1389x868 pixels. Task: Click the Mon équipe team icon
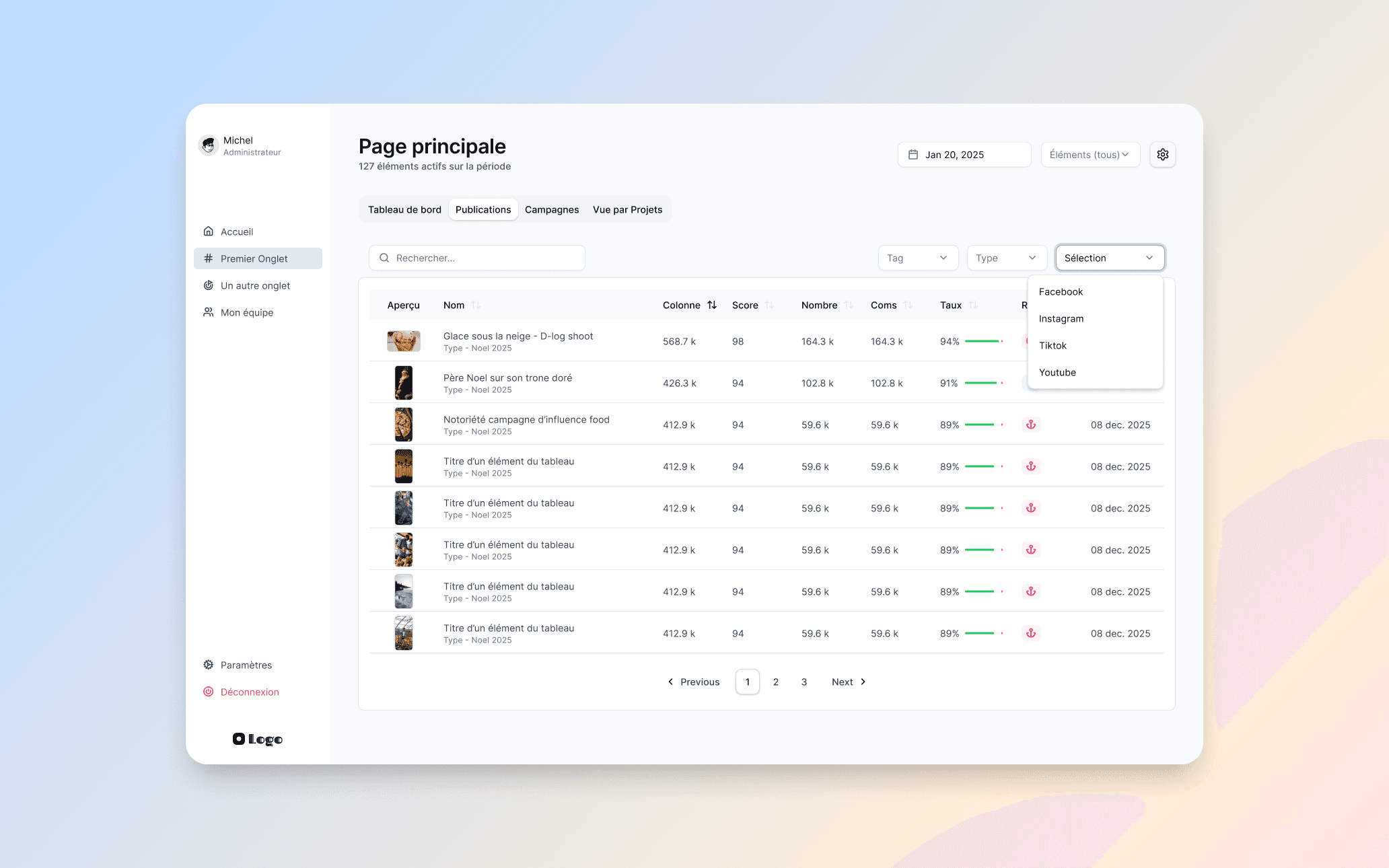click(x=209, y=312)
